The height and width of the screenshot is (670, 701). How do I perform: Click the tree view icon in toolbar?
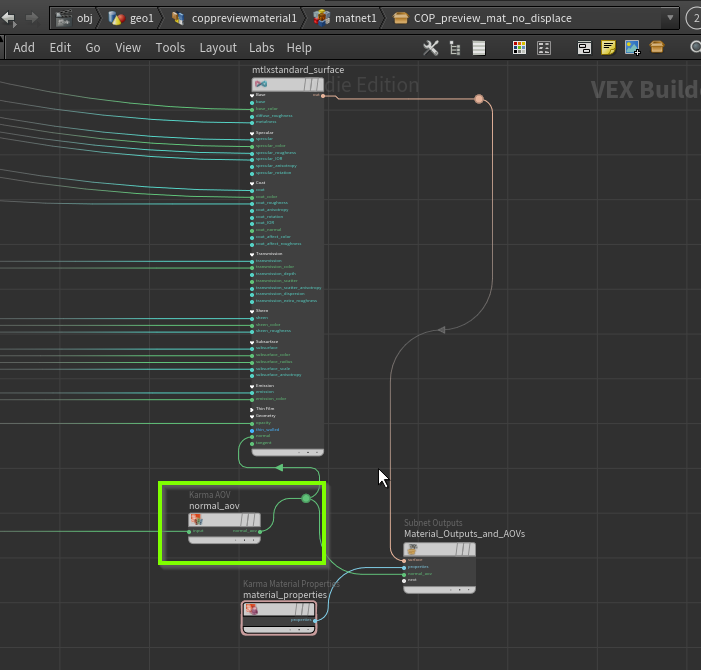point(455,47)
